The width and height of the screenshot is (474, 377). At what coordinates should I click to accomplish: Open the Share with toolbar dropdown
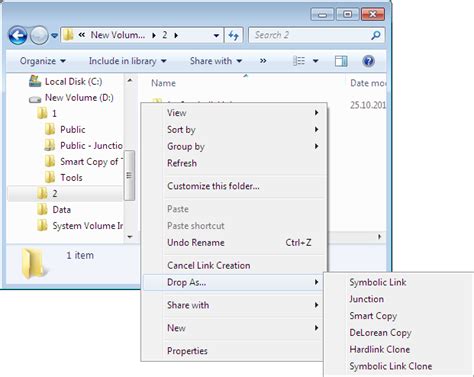[x=216, y=61]
